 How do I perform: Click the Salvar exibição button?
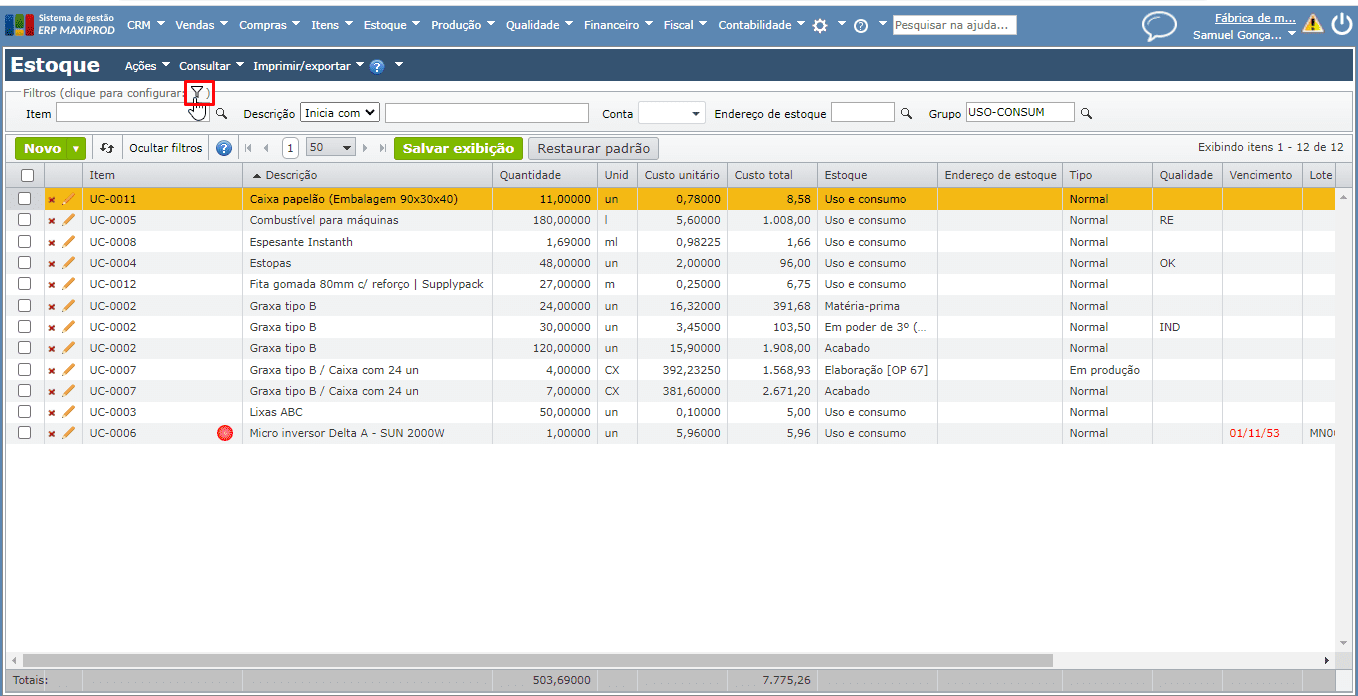pos(458,148)
